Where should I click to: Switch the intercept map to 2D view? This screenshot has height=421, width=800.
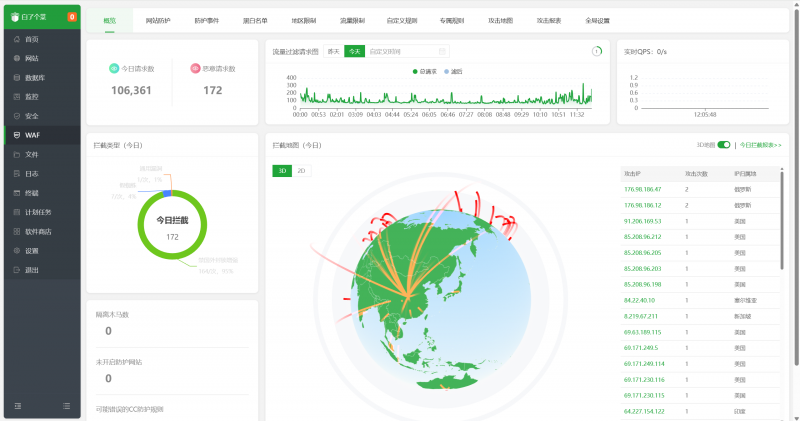(x=301, y=171)
